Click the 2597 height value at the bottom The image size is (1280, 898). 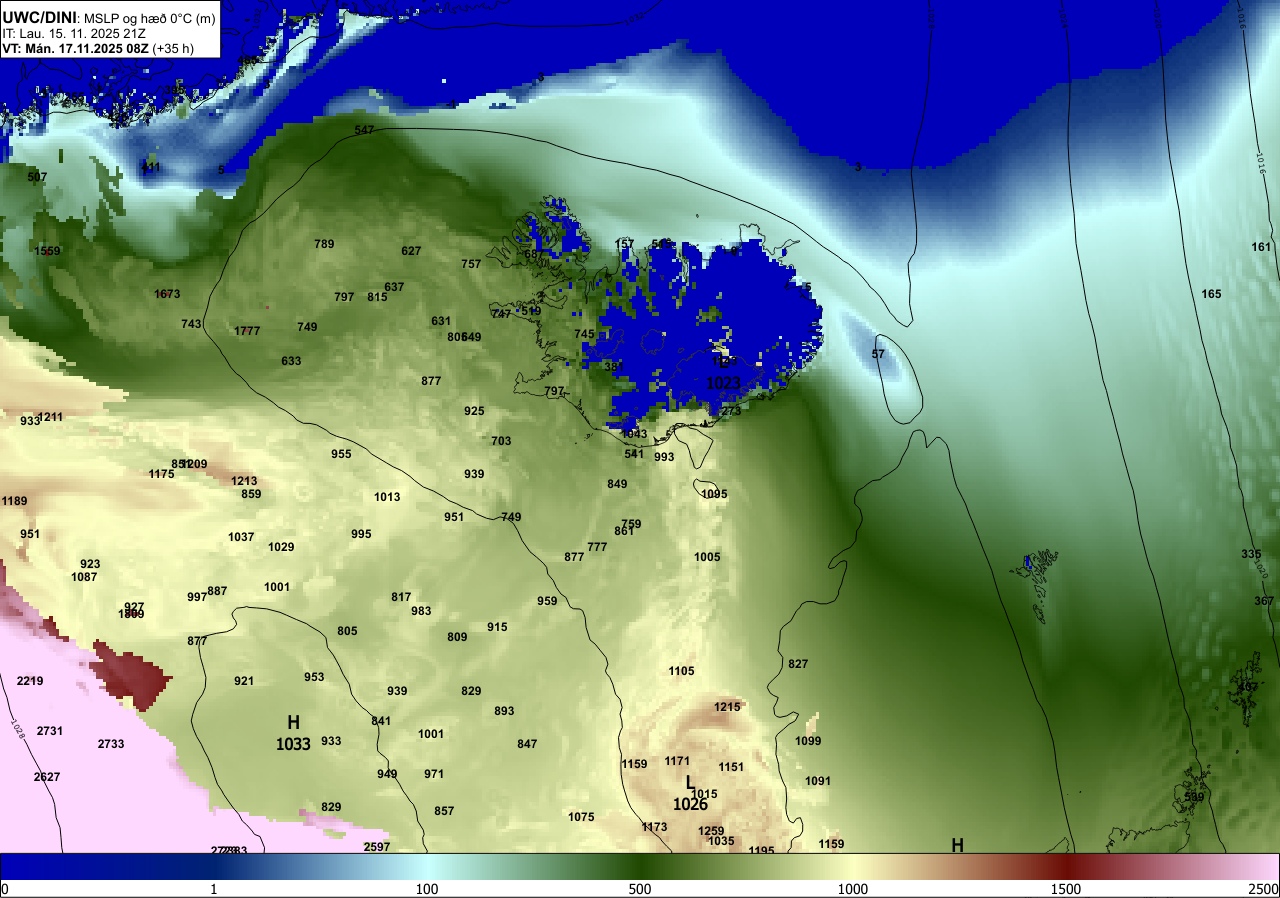tap(377, 847)
